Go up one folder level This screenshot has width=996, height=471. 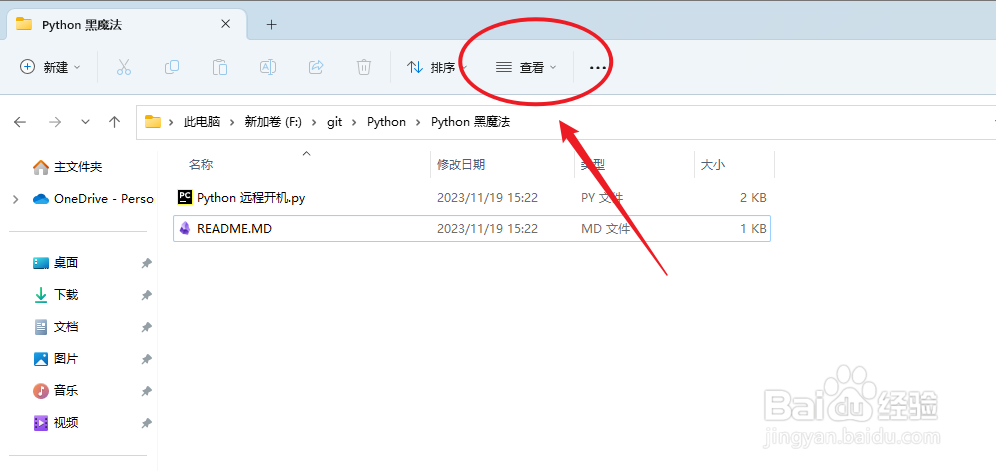[115, 122]
